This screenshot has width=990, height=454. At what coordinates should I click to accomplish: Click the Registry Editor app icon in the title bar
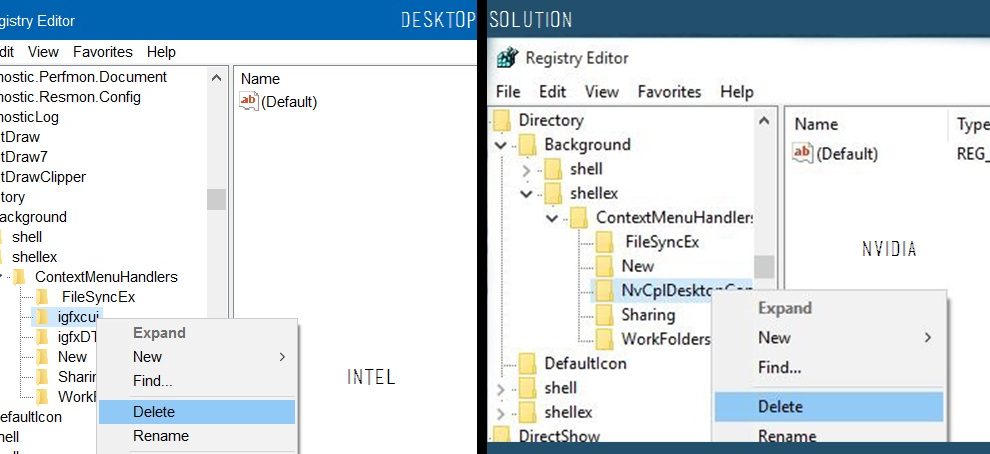[508, 58]
